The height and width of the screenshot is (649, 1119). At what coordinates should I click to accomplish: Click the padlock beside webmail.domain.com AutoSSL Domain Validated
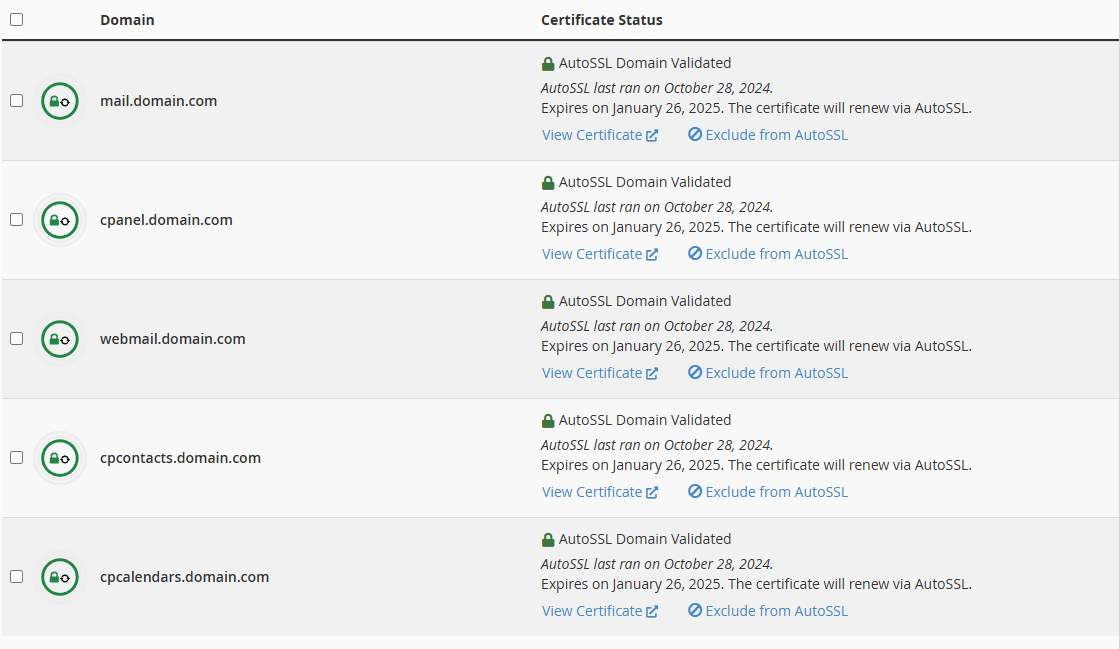pos(548,302)
